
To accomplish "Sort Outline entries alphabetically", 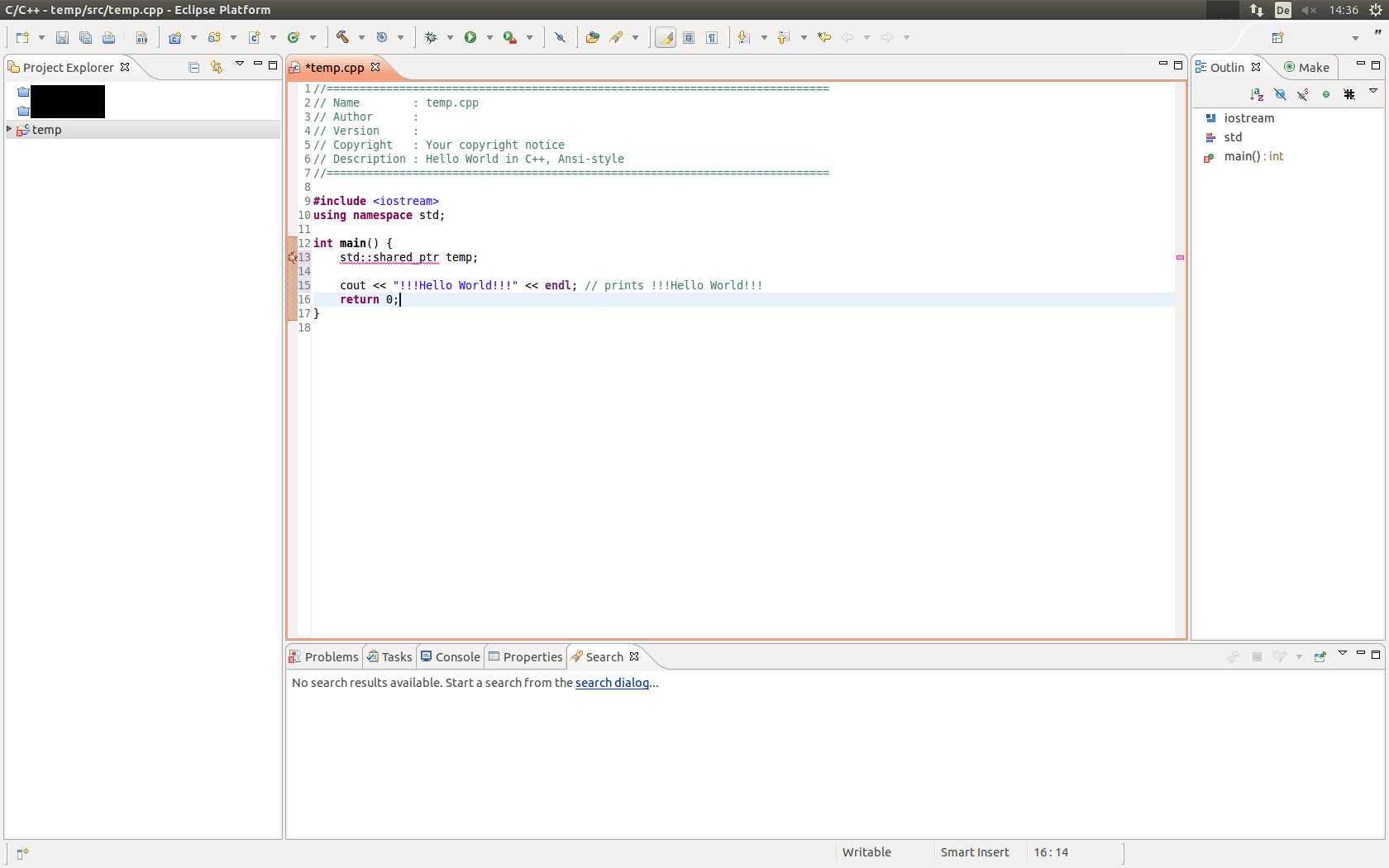I will (1256, 94).
